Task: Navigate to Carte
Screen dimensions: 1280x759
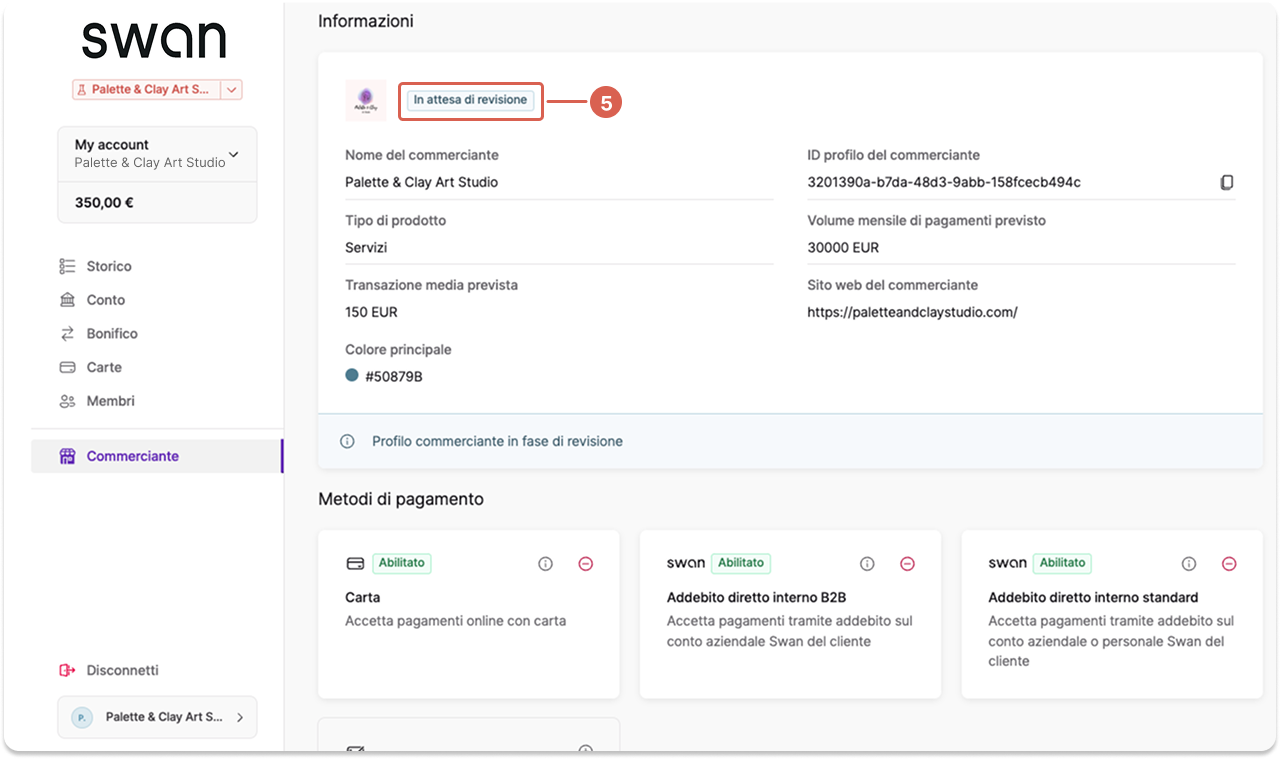Action: click(104, 367)
